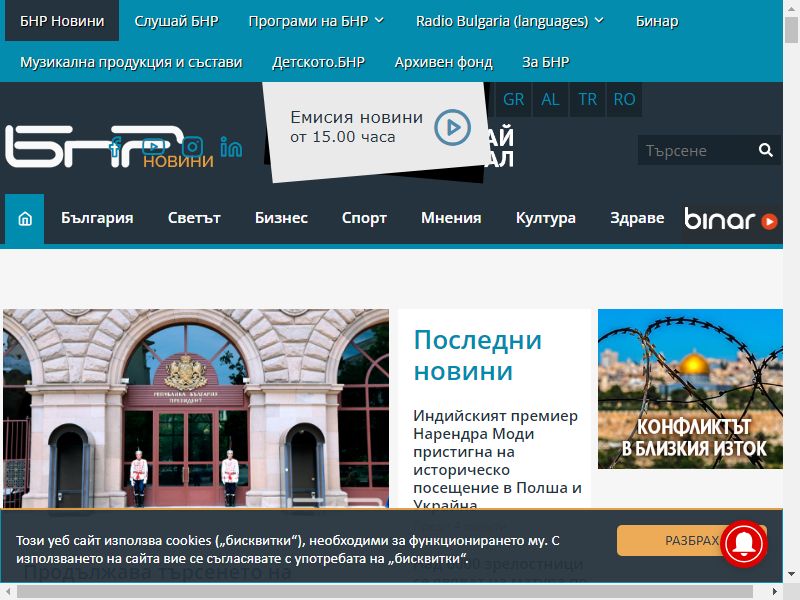Switch language to GR
The image size is (800, 600).
513,99
